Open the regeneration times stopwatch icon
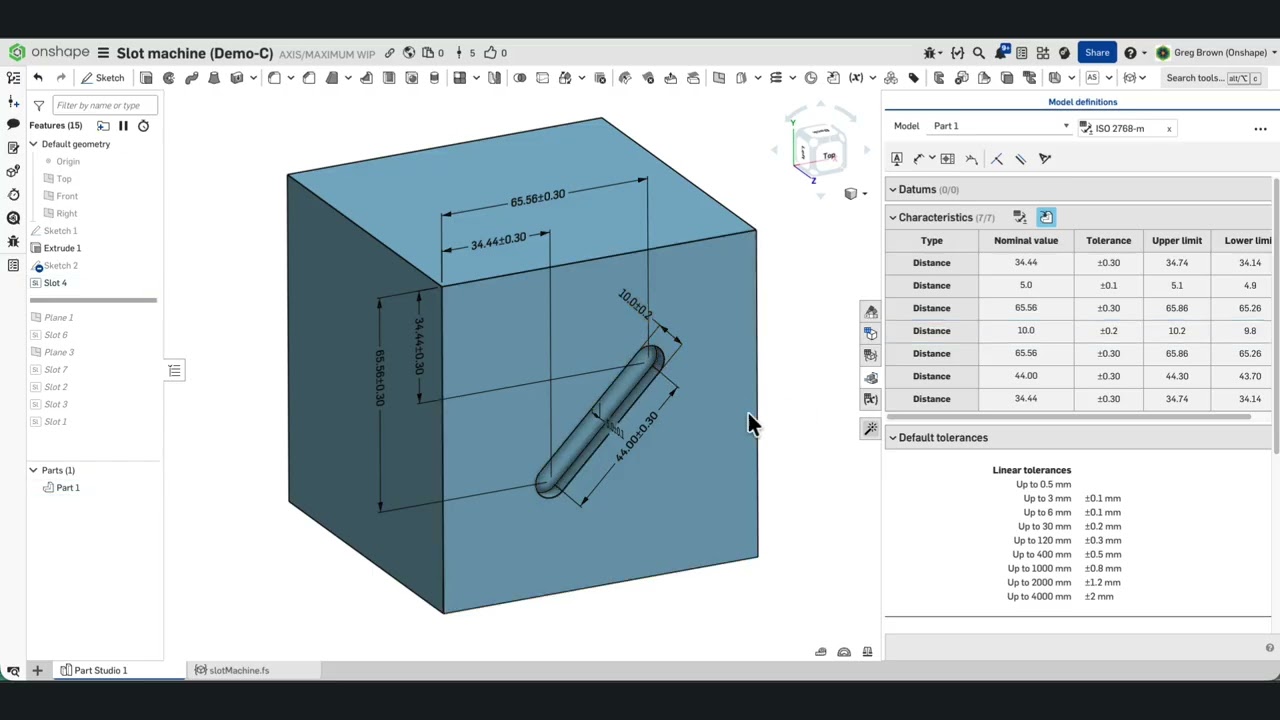The height and width of the screenshot is (720, 1280). [x=143, y=126]
